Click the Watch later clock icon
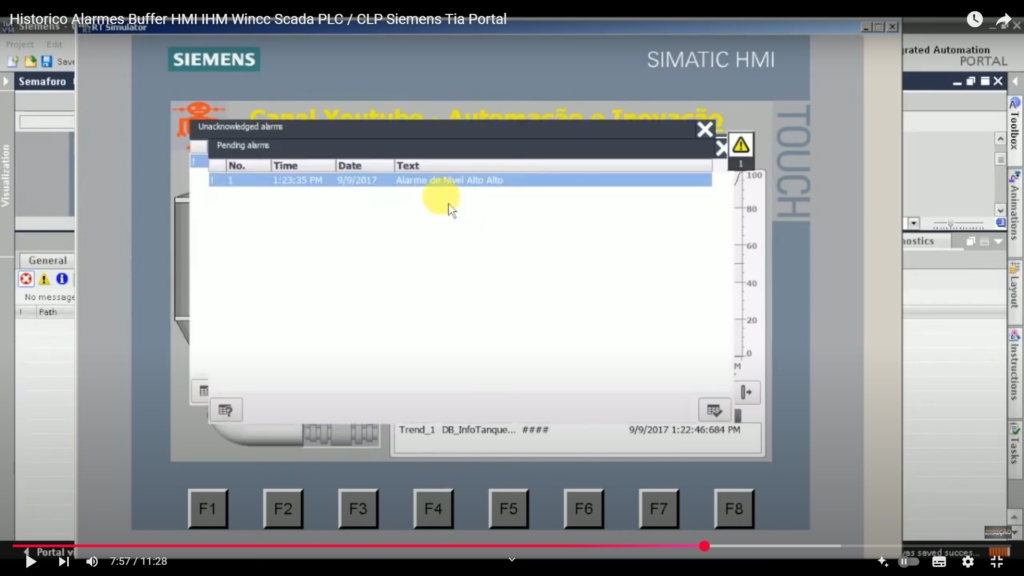 (974, 20)
